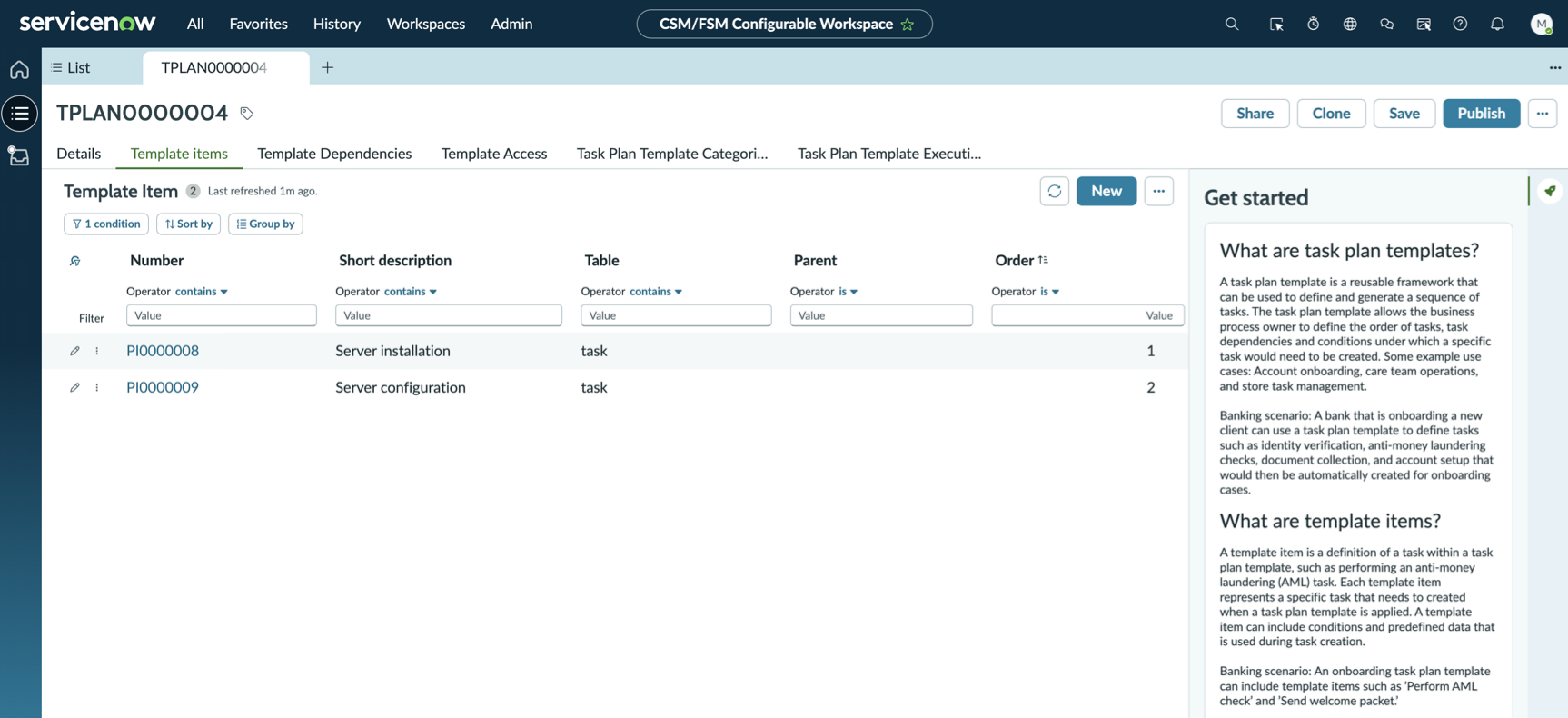Open row actions menu for PI0000009
1568x718 pixels.
pyautogui.click(x=96, y=387)
